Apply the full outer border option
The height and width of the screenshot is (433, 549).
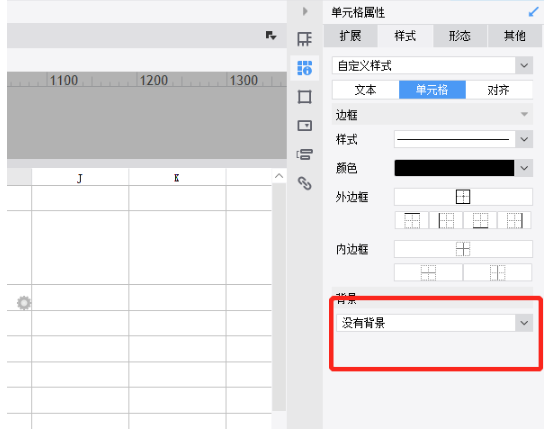click(463, 197)
